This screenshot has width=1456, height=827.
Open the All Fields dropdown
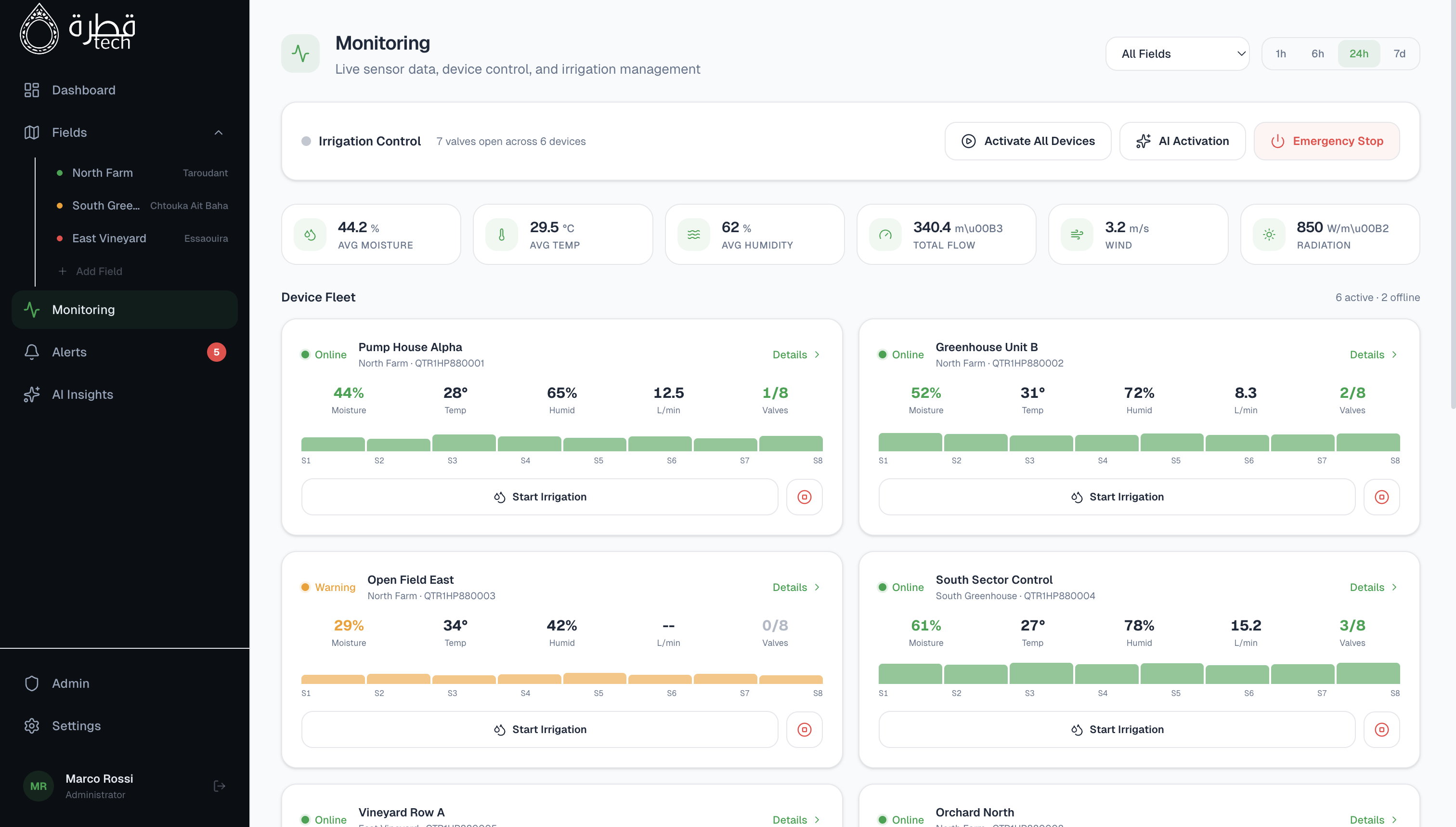click(x=1177, y=54)
